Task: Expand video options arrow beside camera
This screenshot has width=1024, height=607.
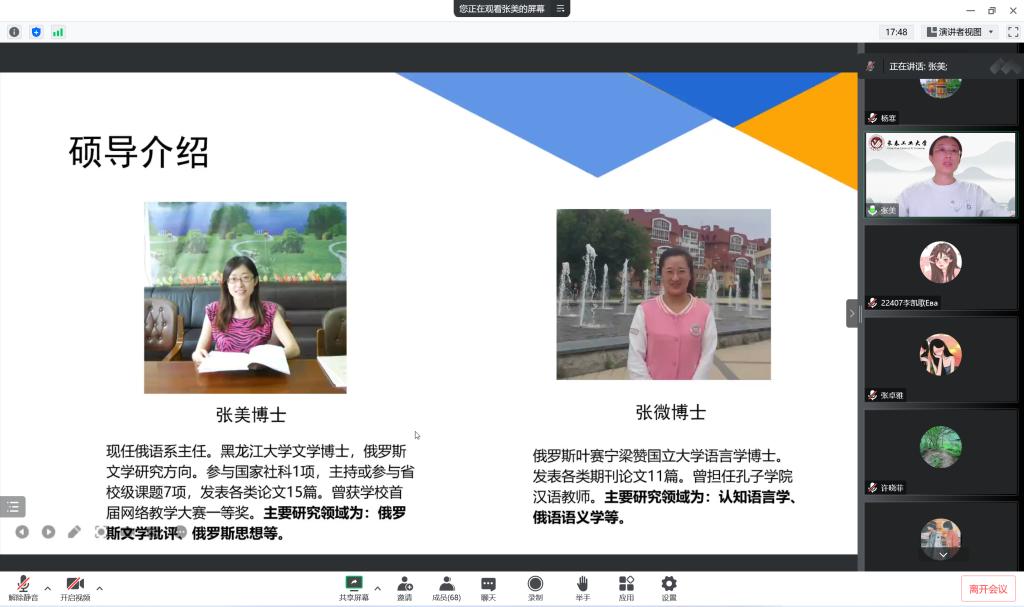Action: (x=99, y=588)
